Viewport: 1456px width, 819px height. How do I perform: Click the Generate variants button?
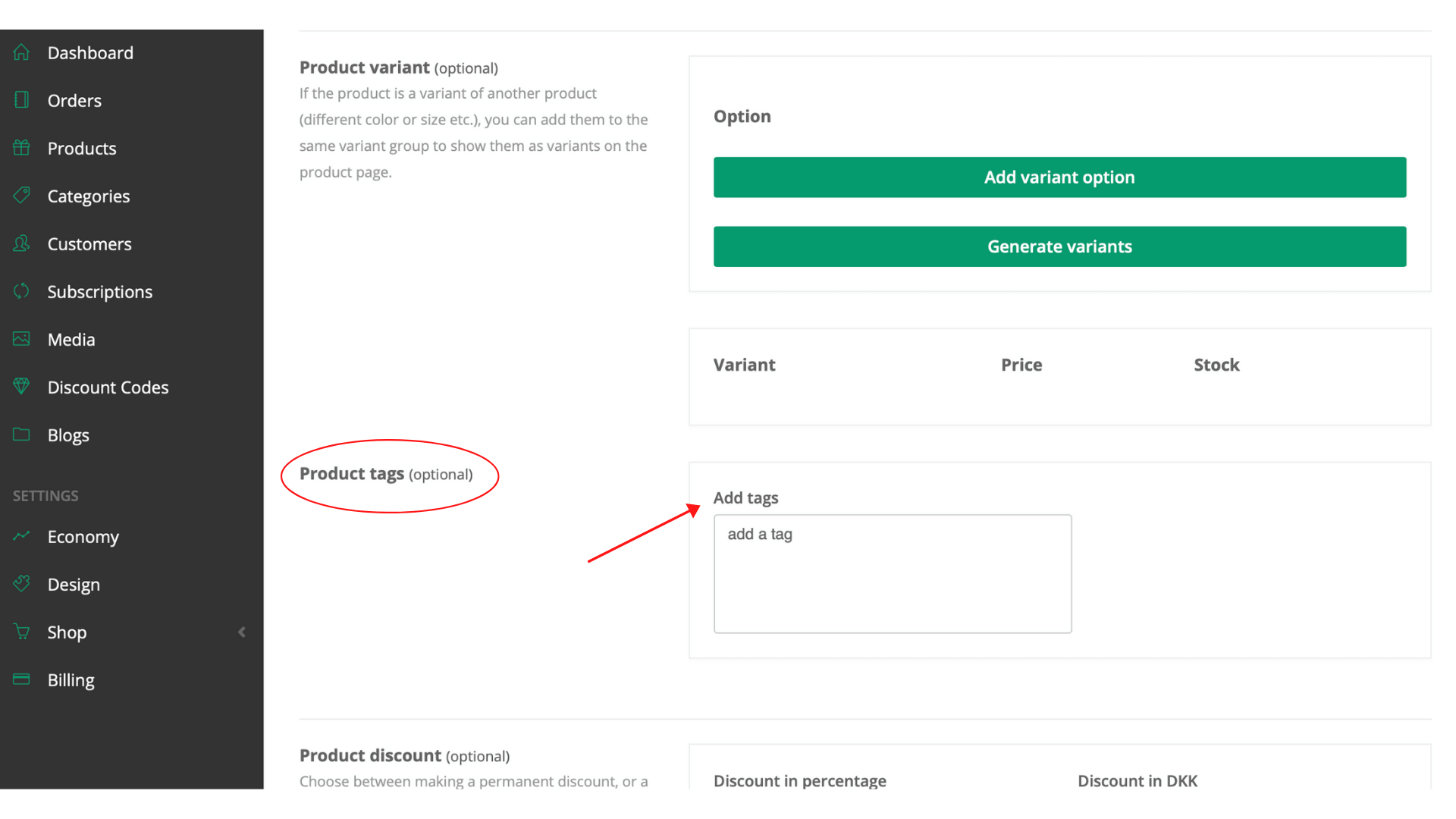click(x=1059, y=246)
